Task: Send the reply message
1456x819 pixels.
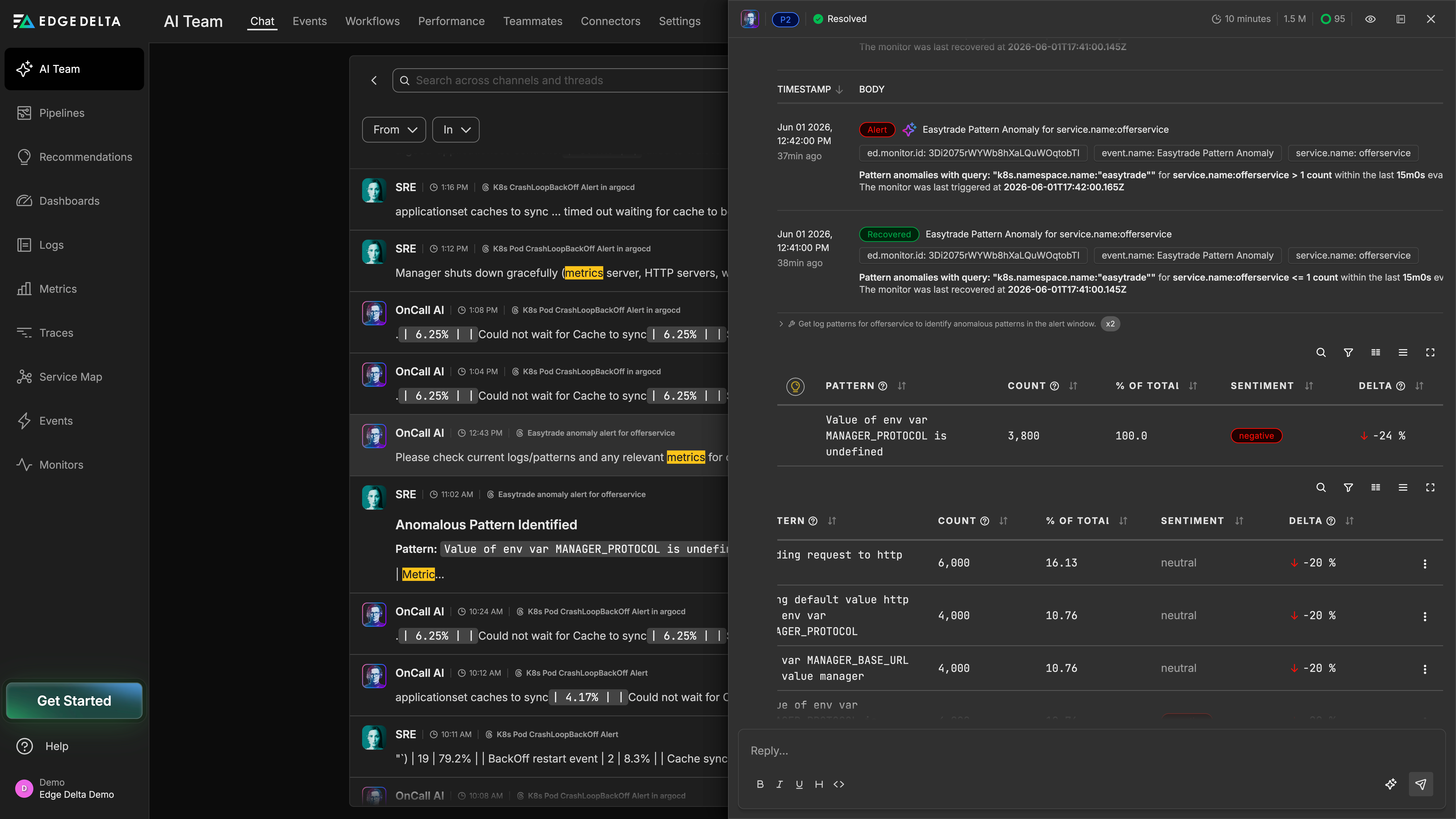Action: point(1421,784)
